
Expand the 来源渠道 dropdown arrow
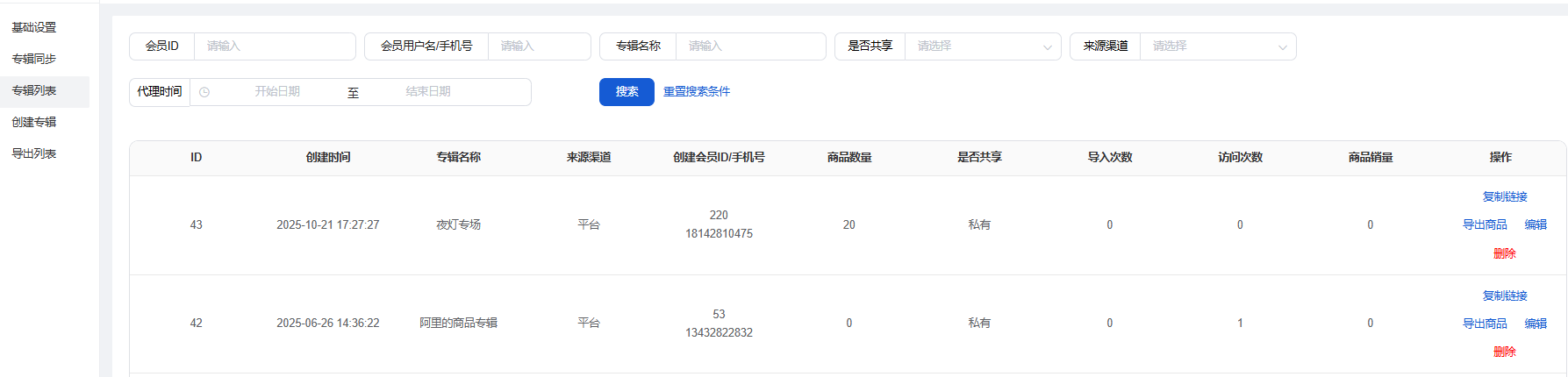(1282, 47)
